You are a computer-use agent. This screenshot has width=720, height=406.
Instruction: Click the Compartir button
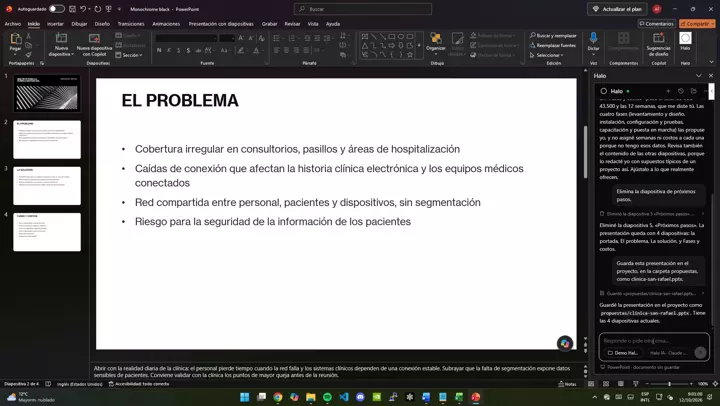pyautogui.click(x=697, y=24)
